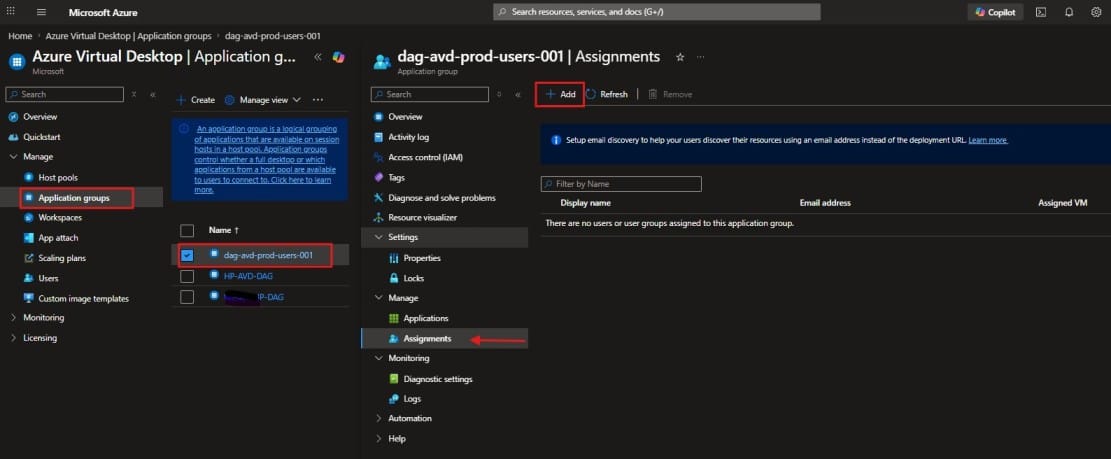Click the application group info link text
The width and height of the screenshot is (1111, 459).
tap(266, 159)
